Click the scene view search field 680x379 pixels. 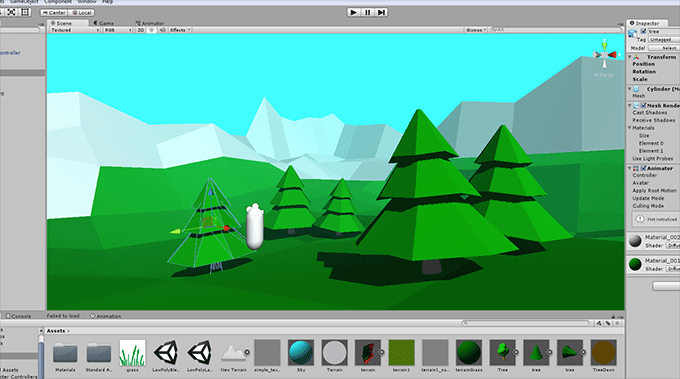pos(556,30)
